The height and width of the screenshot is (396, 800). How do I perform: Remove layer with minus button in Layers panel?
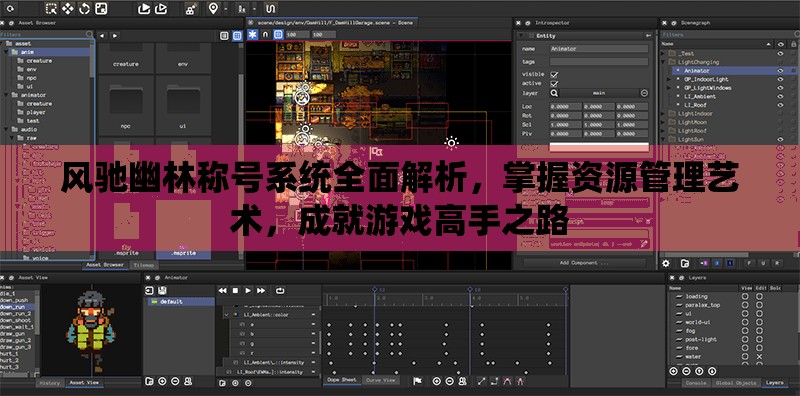(686, 371)
